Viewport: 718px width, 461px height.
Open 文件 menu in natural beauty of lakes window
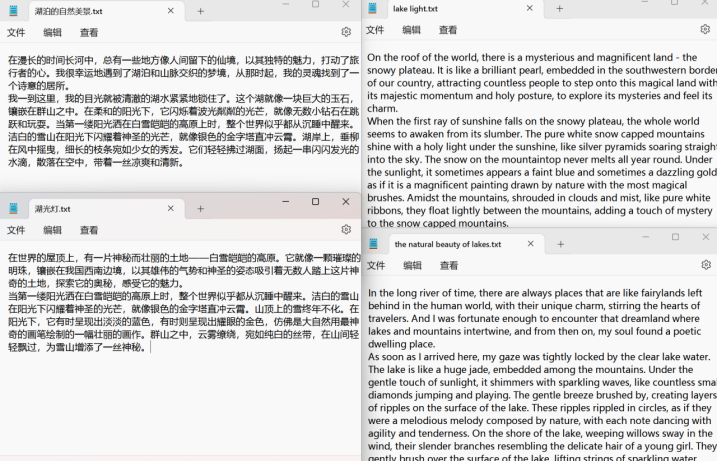tap(376, 266)
